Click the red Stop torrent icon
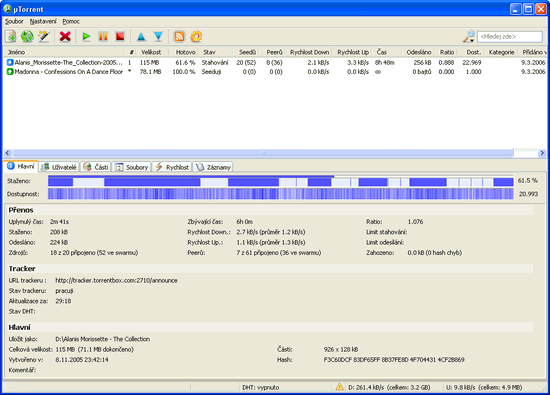550x395 pixels. 120,36
